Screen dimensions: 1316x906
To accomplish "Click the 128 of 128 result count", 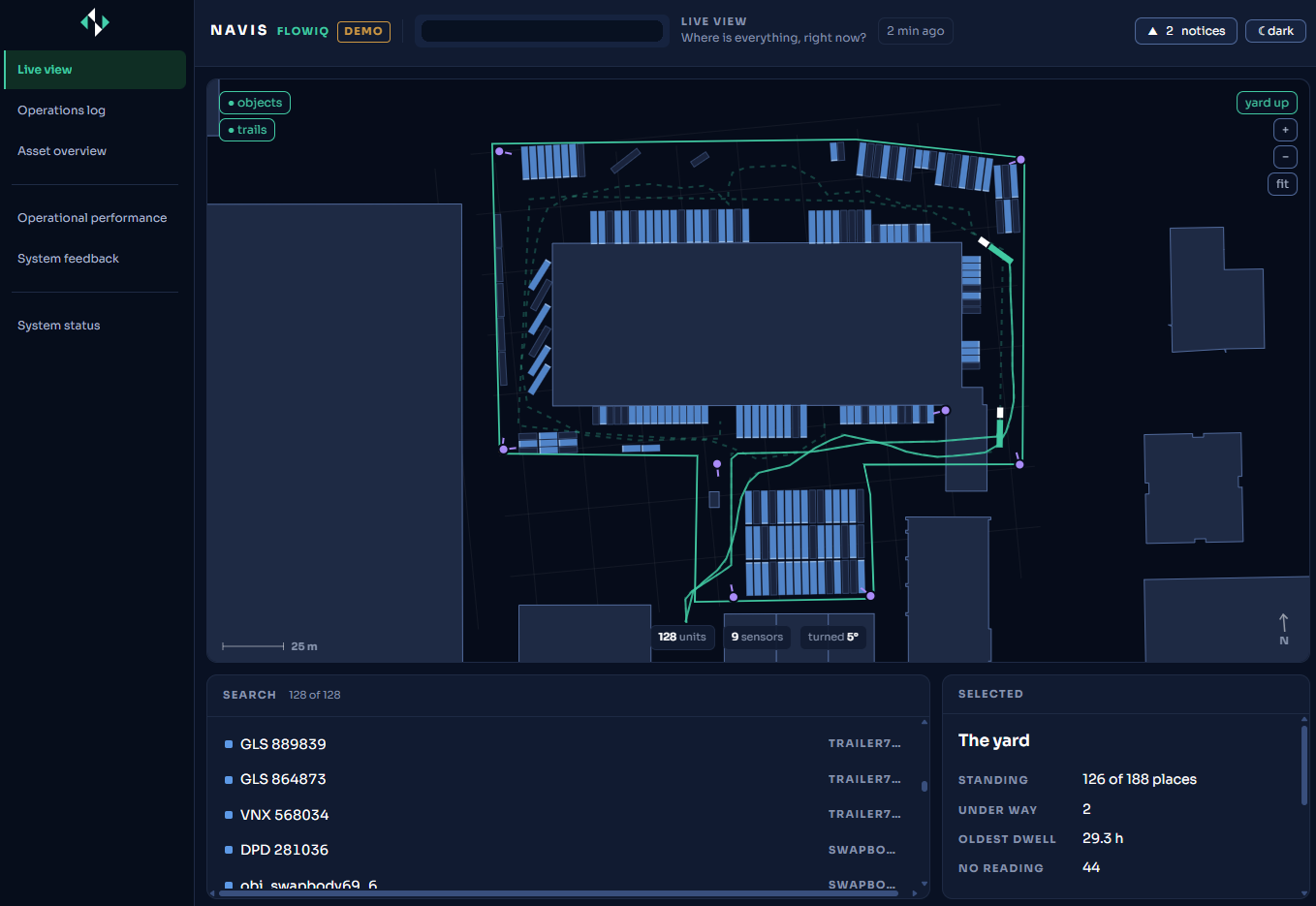I will [315, 695].
